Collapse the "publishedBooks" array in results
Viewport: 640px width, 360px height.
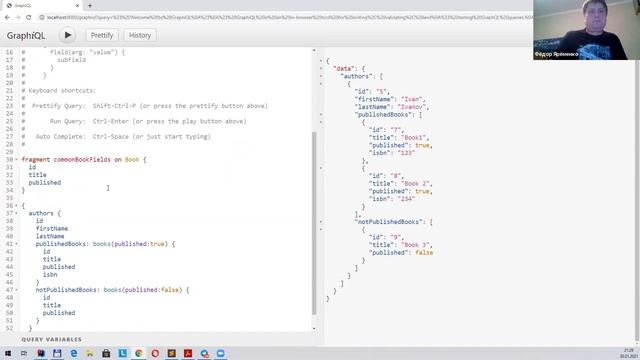[321, 115]
